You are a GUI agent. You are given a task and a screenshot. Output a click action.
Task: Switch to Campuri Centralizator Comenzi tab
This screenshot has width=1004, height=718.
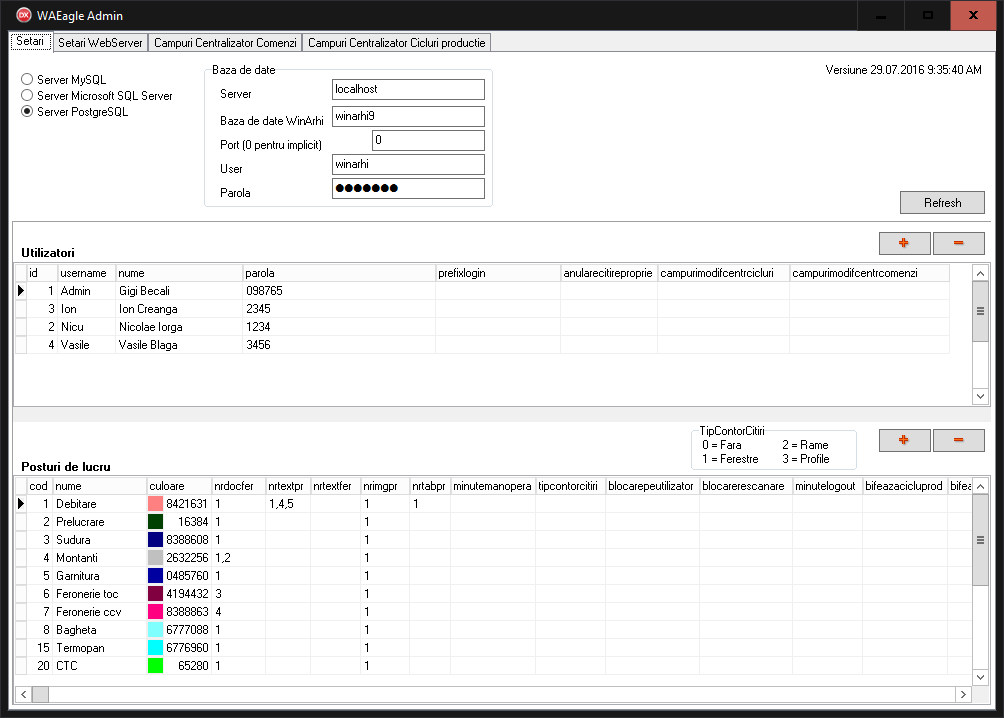tap(225, 43)
